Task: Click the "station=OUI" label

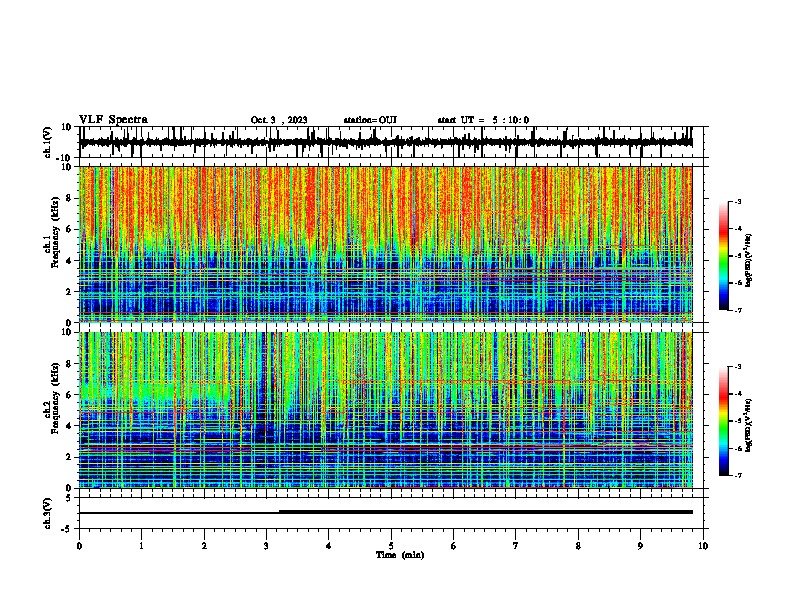Action: (370, 120)
